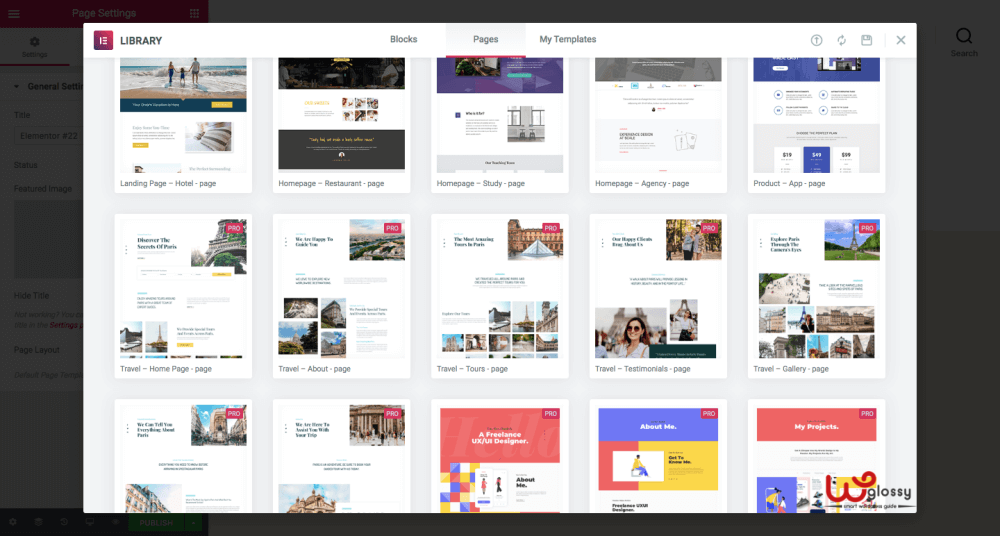Open Travel – About template thumbnail

(x=341, y=288)
